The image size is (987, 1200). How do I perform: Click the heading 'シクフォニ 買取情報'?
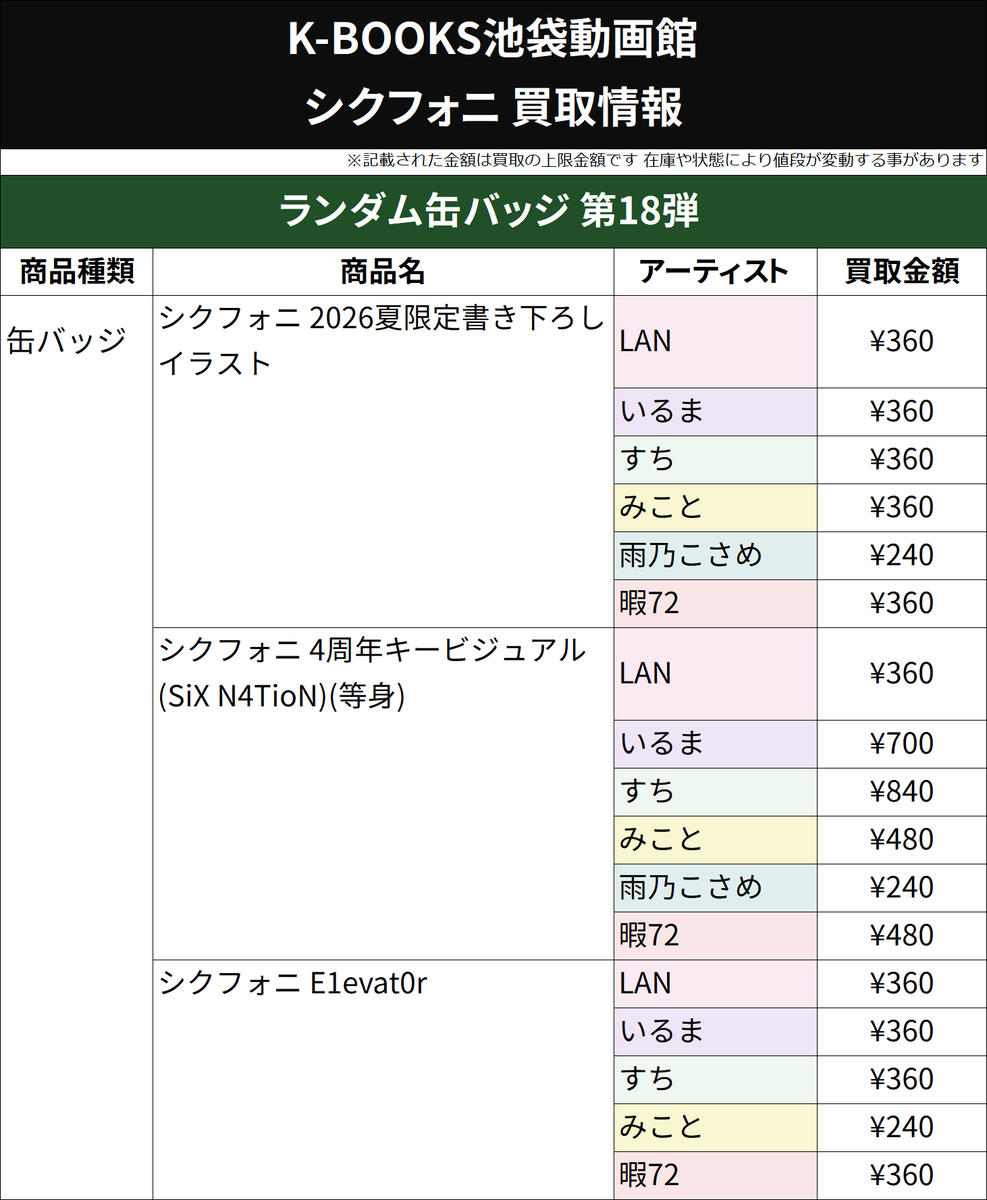(x=493, y=107)
